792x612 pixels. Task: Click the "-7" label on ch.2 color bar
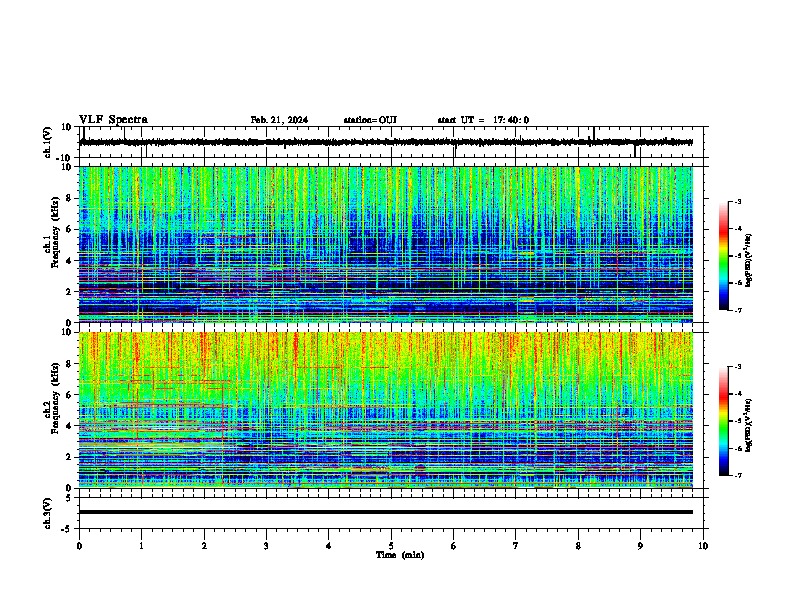[738, 475]
